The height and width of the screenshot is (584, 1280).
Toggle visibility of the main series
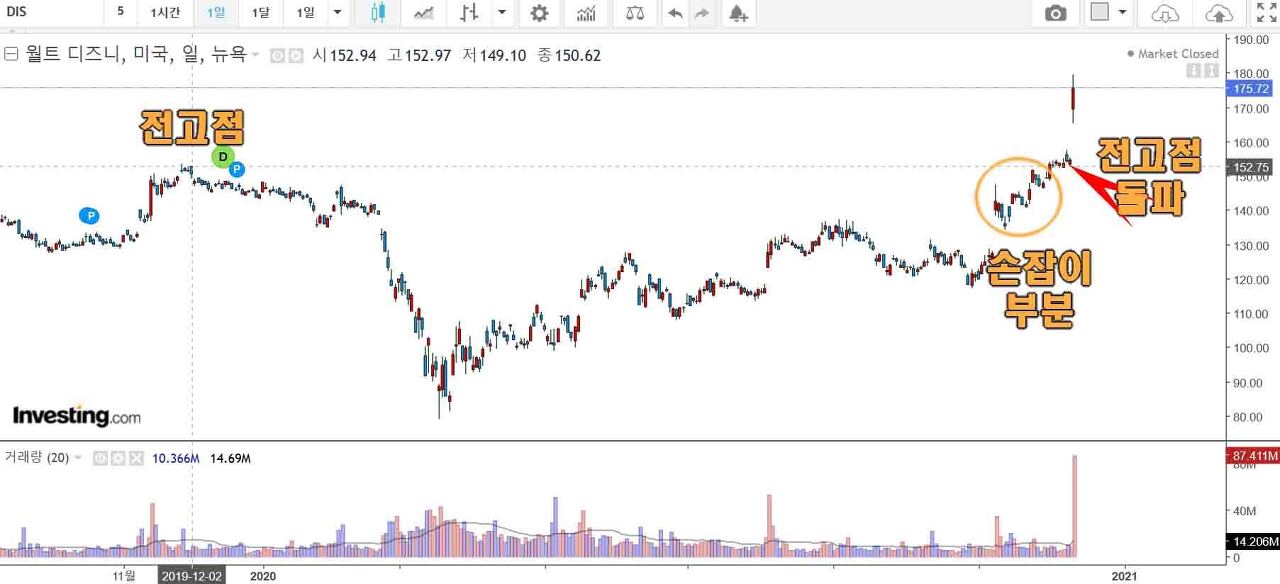pos(279,56)
